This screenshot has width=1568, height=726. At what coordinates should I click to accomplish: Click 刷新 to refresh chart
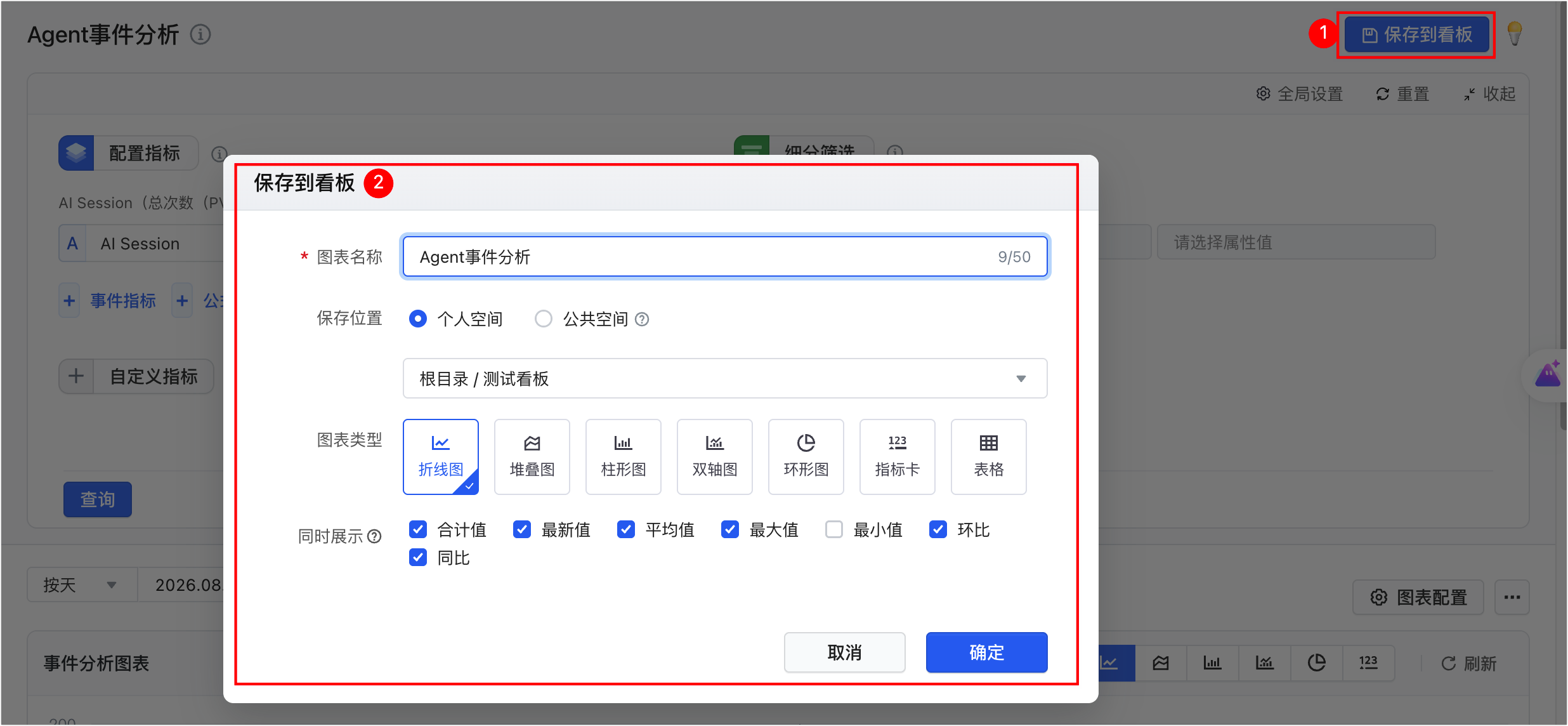point(1468,664)
